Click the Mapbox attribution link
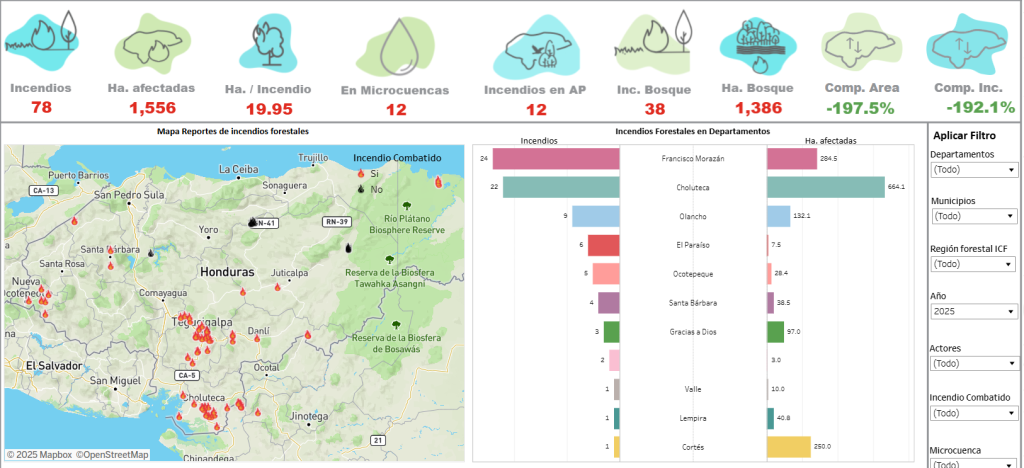Viewport: 1024px width, 468px height. click(x=39, y=455)
